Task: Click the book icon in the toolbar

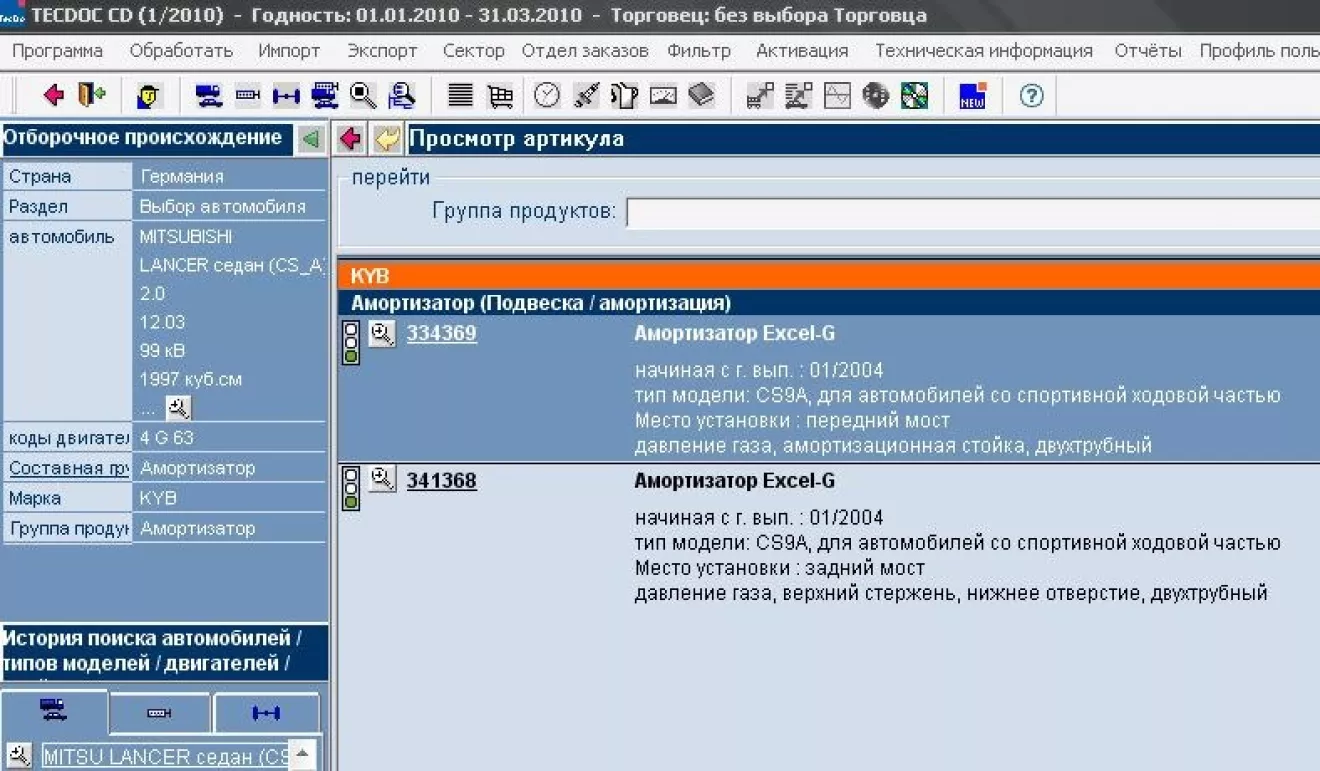Action: [x=702, y=95]
